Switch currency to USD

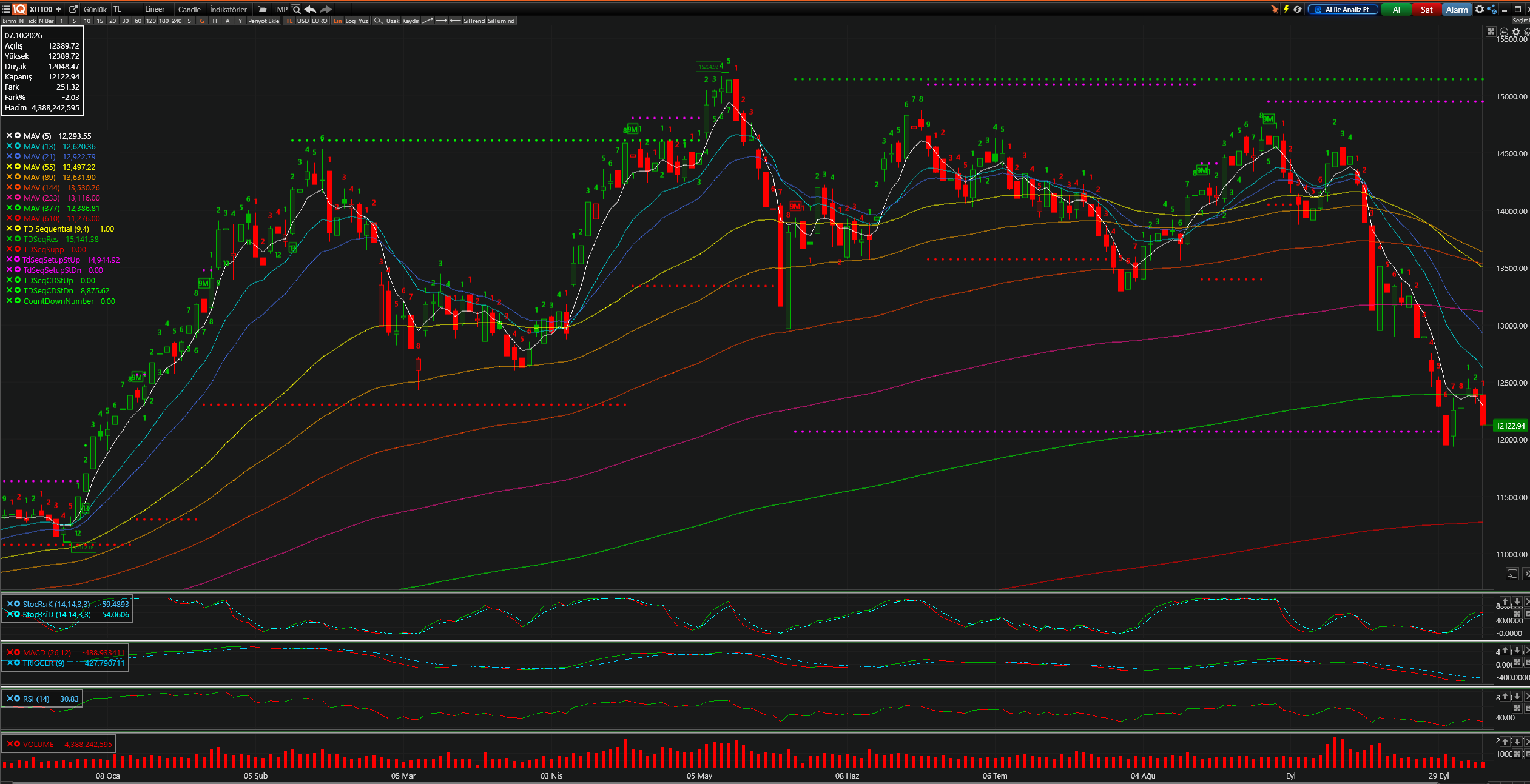[x=303, y=21]
